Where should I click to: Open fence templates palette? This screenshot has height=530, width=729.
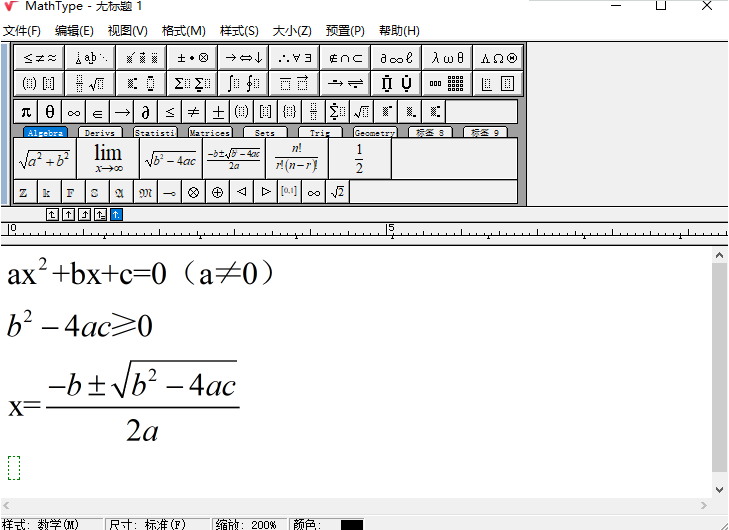tap(40, 84)
